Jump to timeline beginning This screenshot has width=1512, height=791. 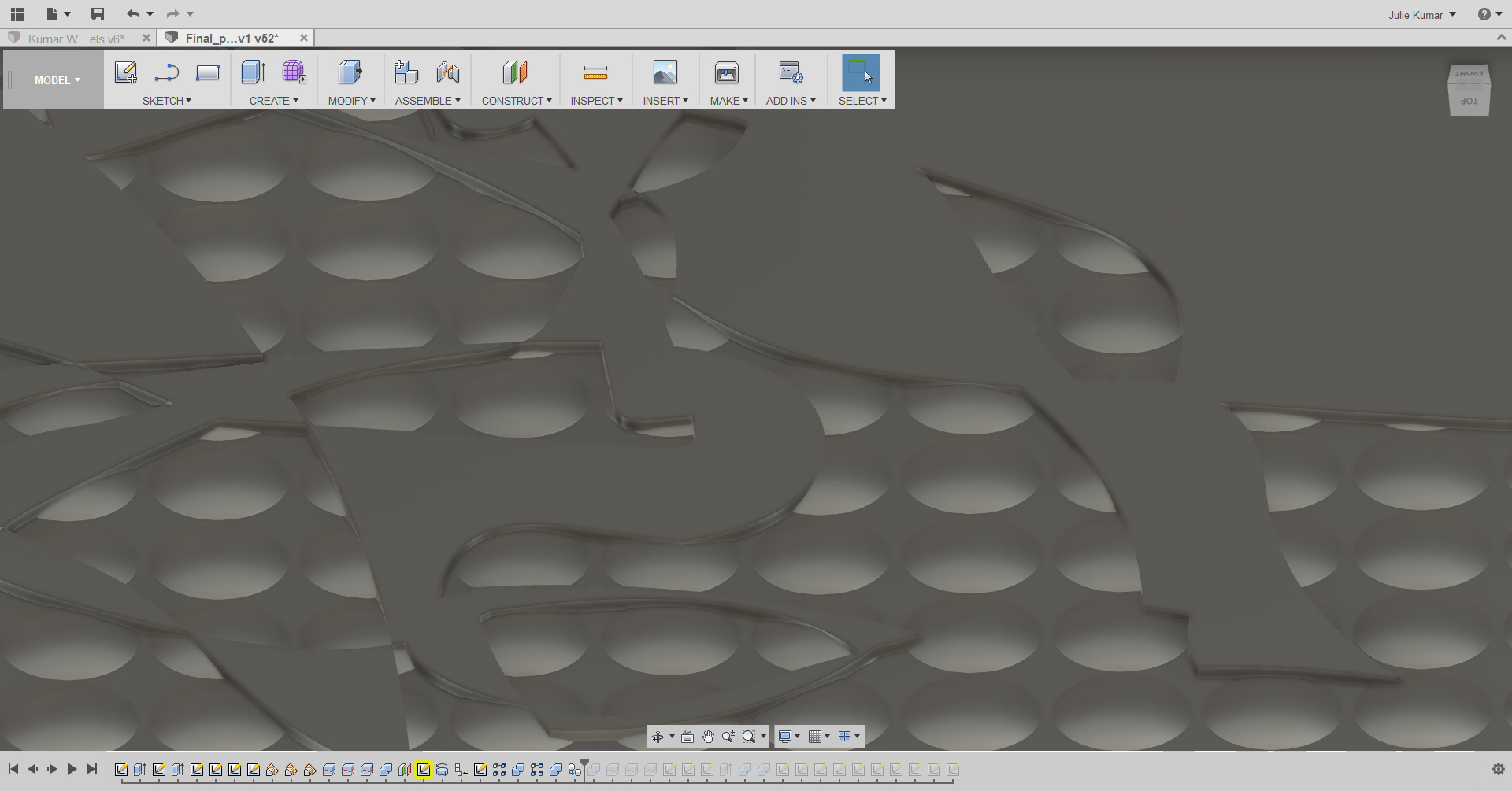13,769
